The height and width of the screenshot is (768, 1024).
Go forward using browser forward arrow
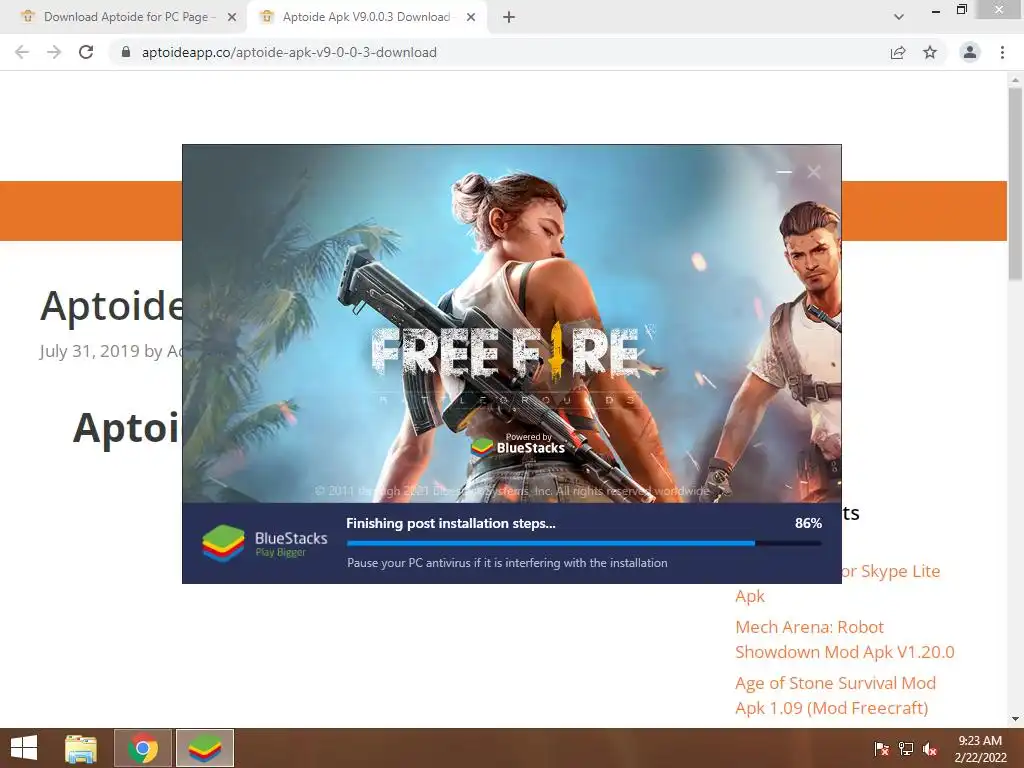(x=54, y=52)
